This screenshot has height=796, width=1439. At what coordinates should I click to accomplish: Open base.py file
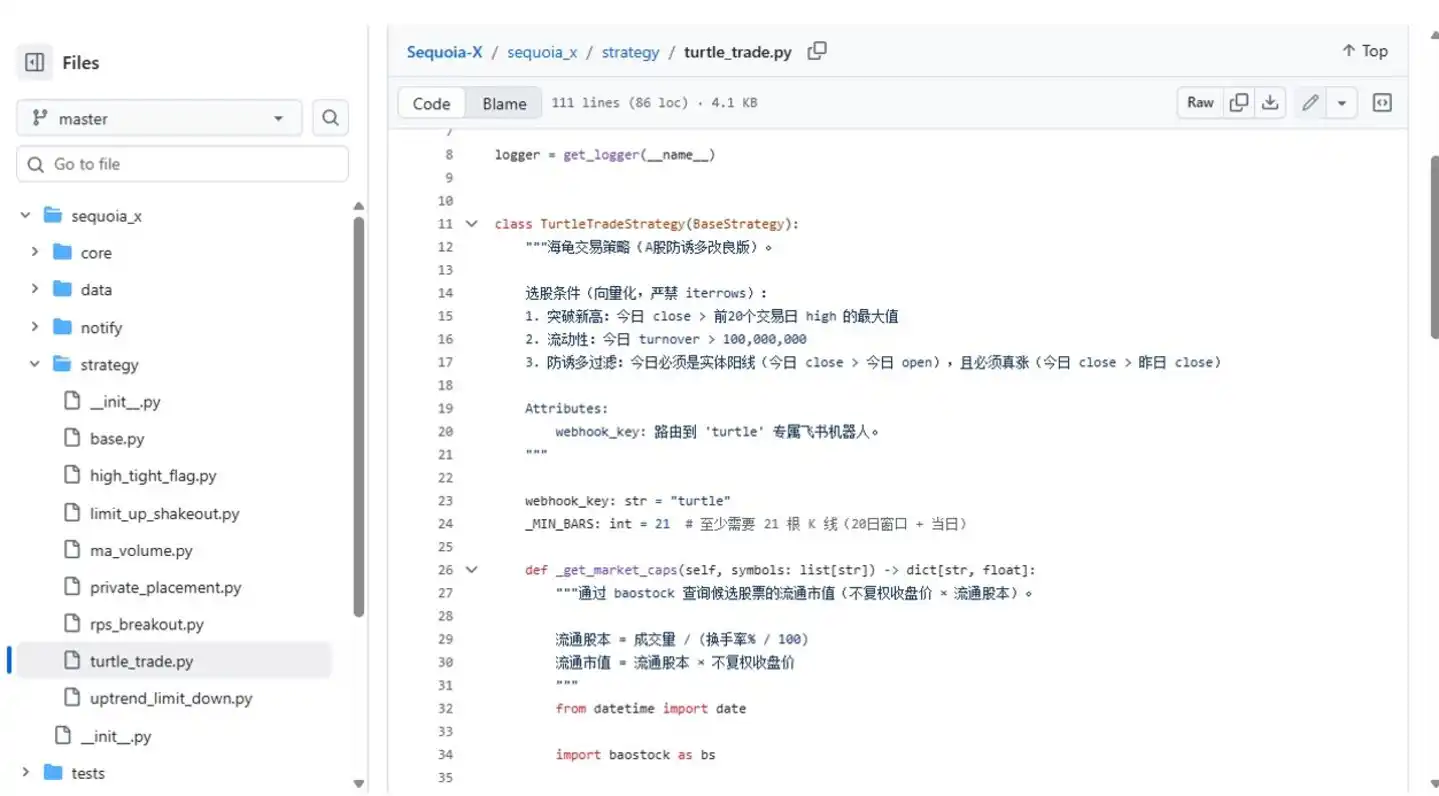[x=117, y=439]
